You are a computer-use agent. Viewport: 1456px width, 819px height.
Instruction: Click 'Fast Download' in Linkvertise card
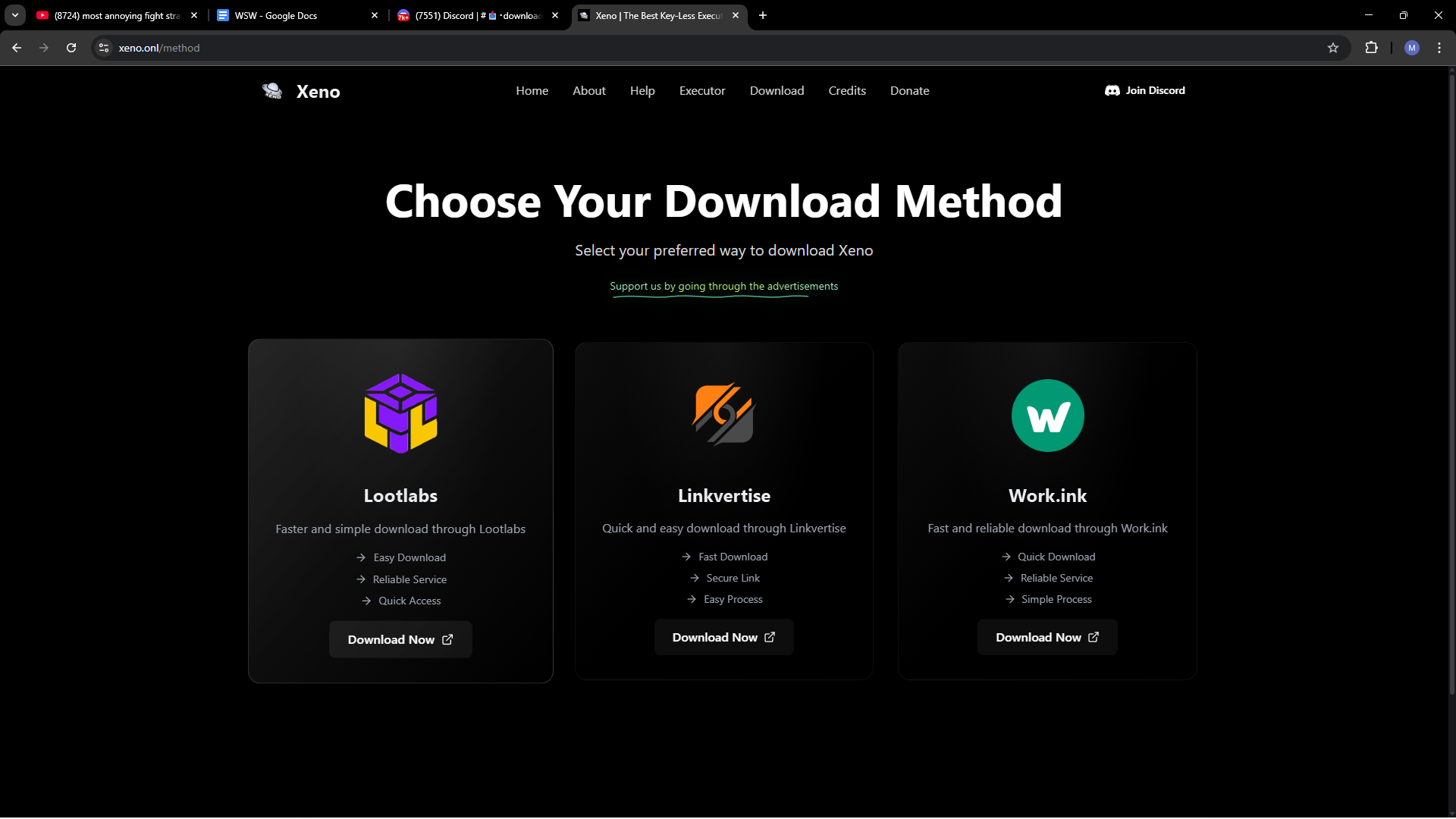tap(733, 557)
